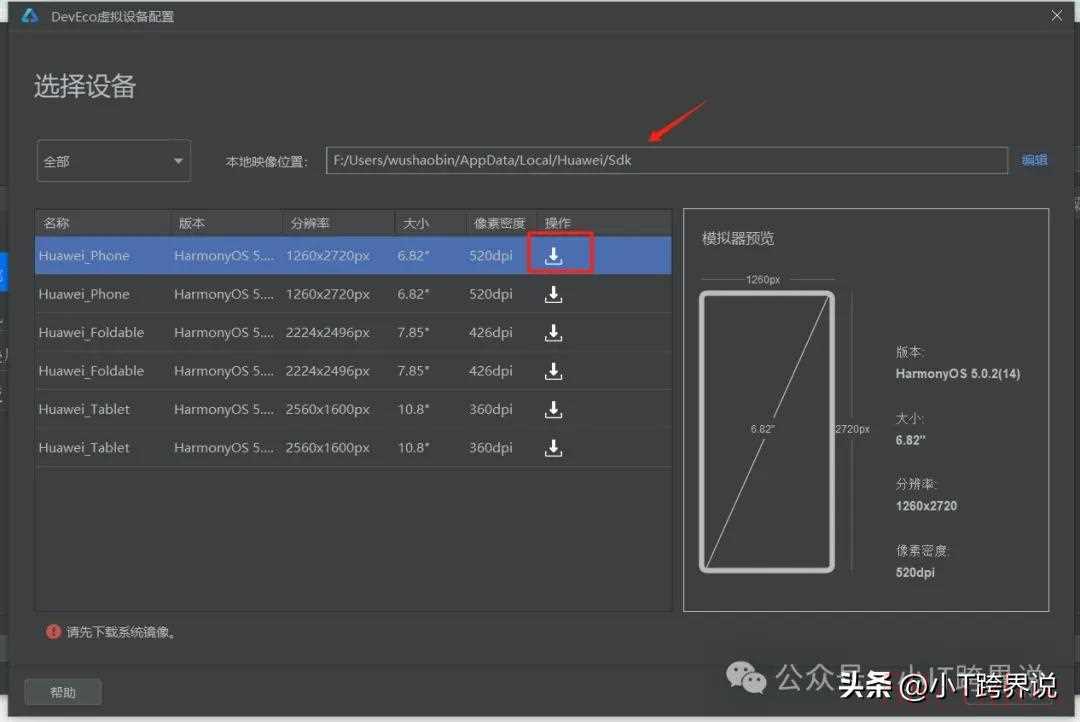Click the local image location path field
Viewport: 1080px width, 722px height.
coord(666,161)
